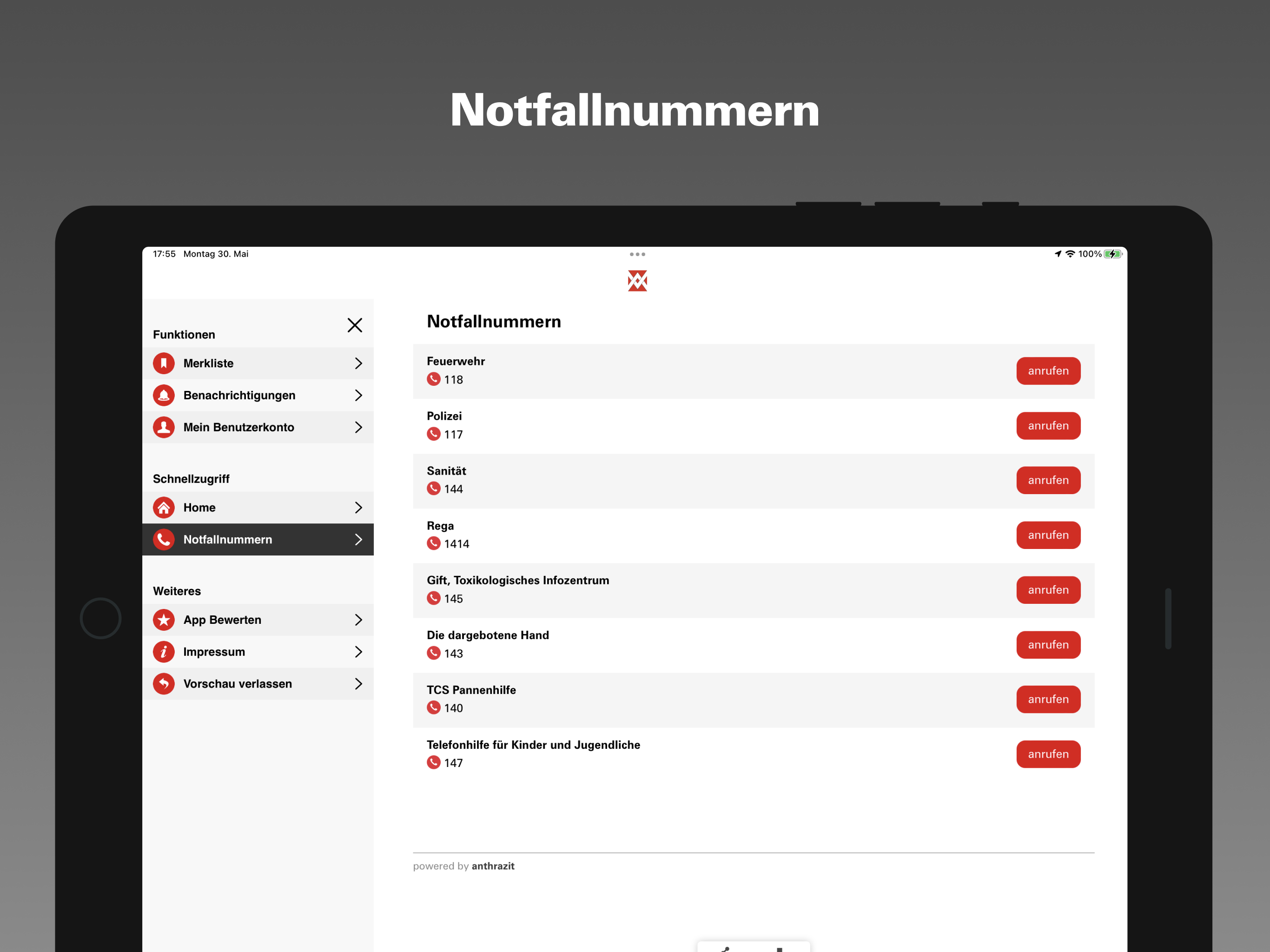Image resolution: width=1270 pixels, height=952 pixels.
Task: Open the Benachrichtigungen menu item
Action: tap(258, 395)
